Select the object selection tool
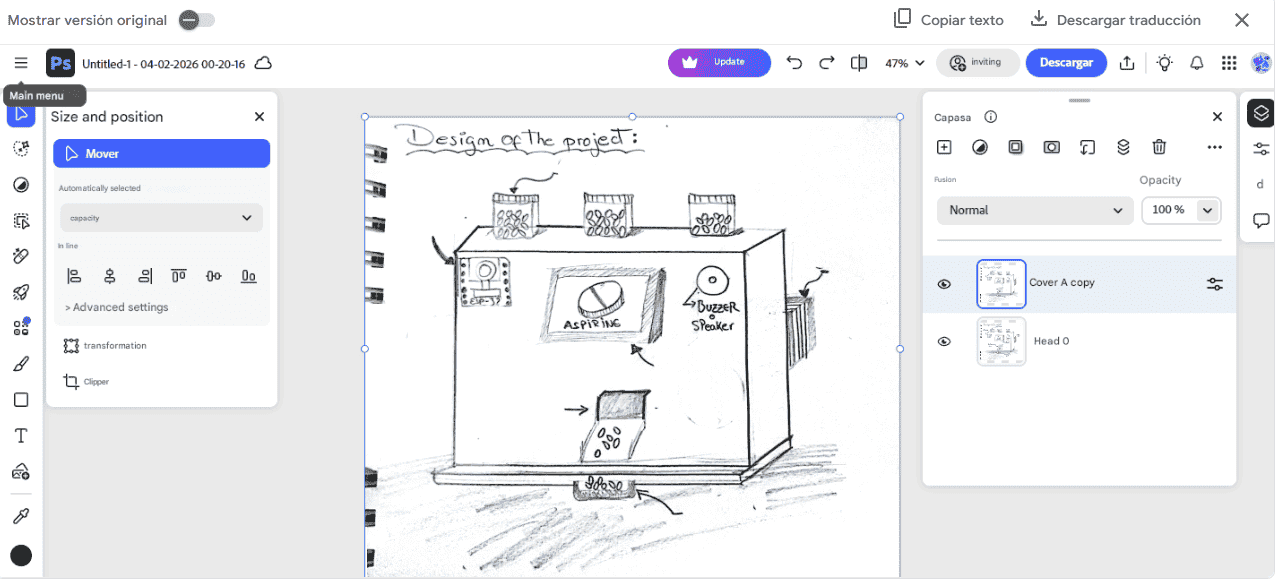1277x583 pixels. pos(21,221)
